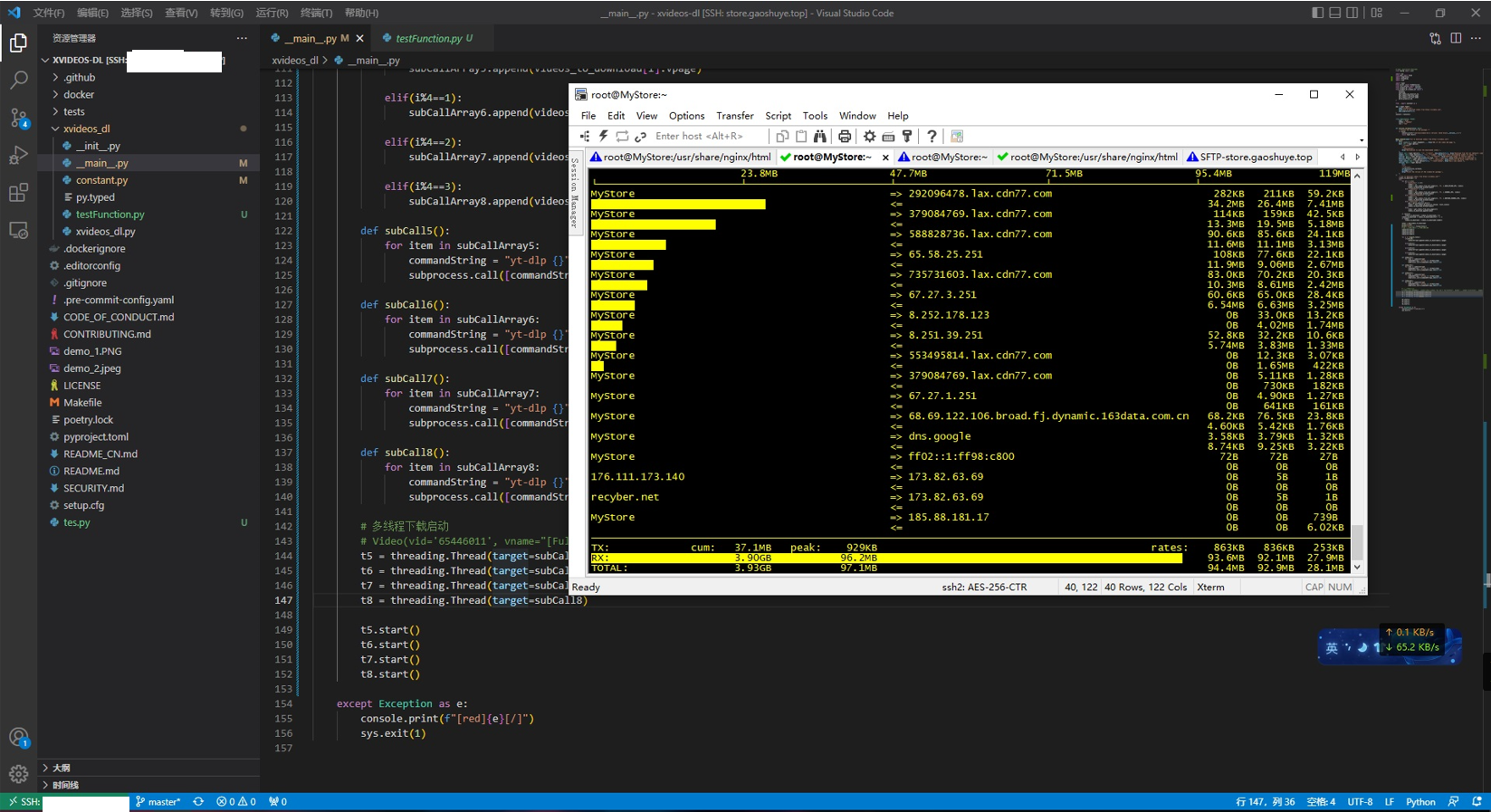Screen dimensions: 1491x812
Task: Open the Run and Debug view
Action: click(18, 156)
